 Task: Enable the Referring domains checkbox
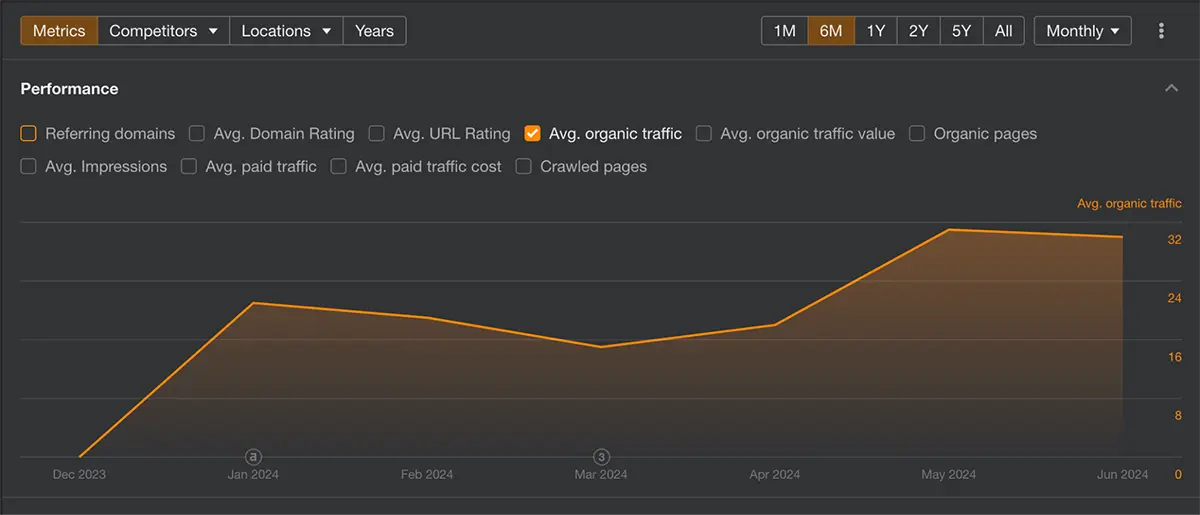(28, 134)
